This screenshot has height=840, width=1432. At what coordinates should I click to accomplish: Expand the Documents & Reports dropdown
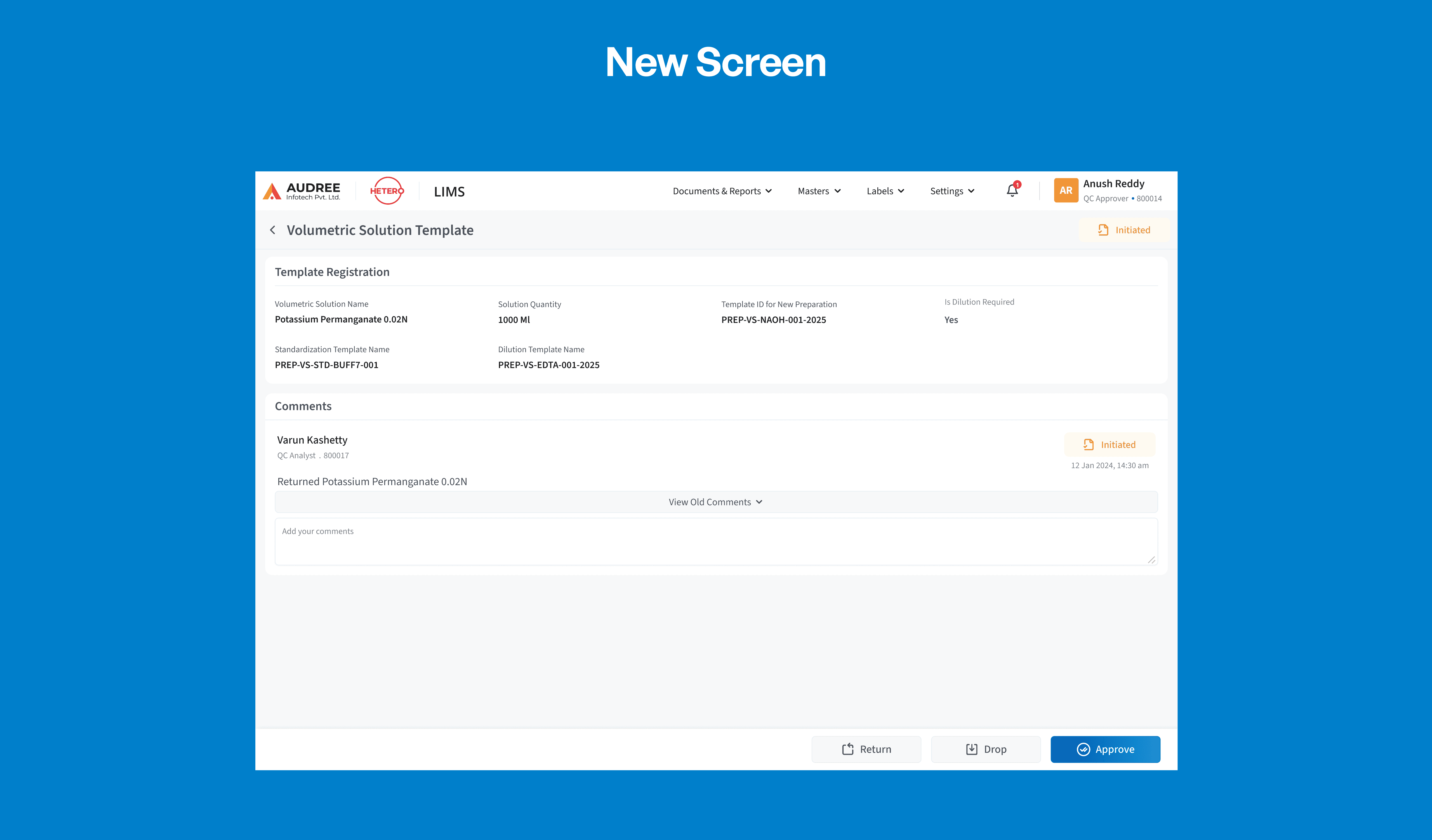722,191
